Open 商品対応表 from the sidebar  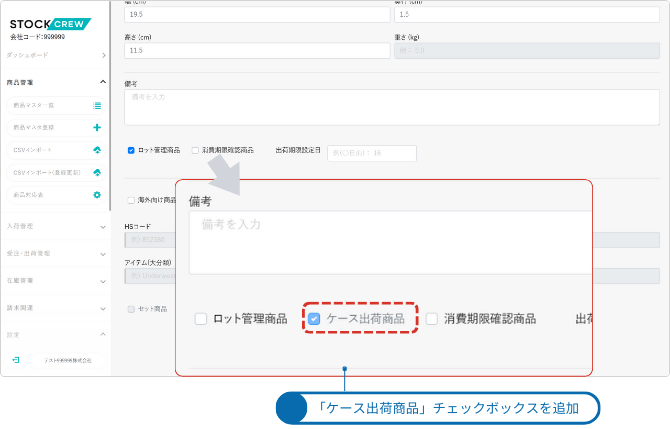pos(56,195)
